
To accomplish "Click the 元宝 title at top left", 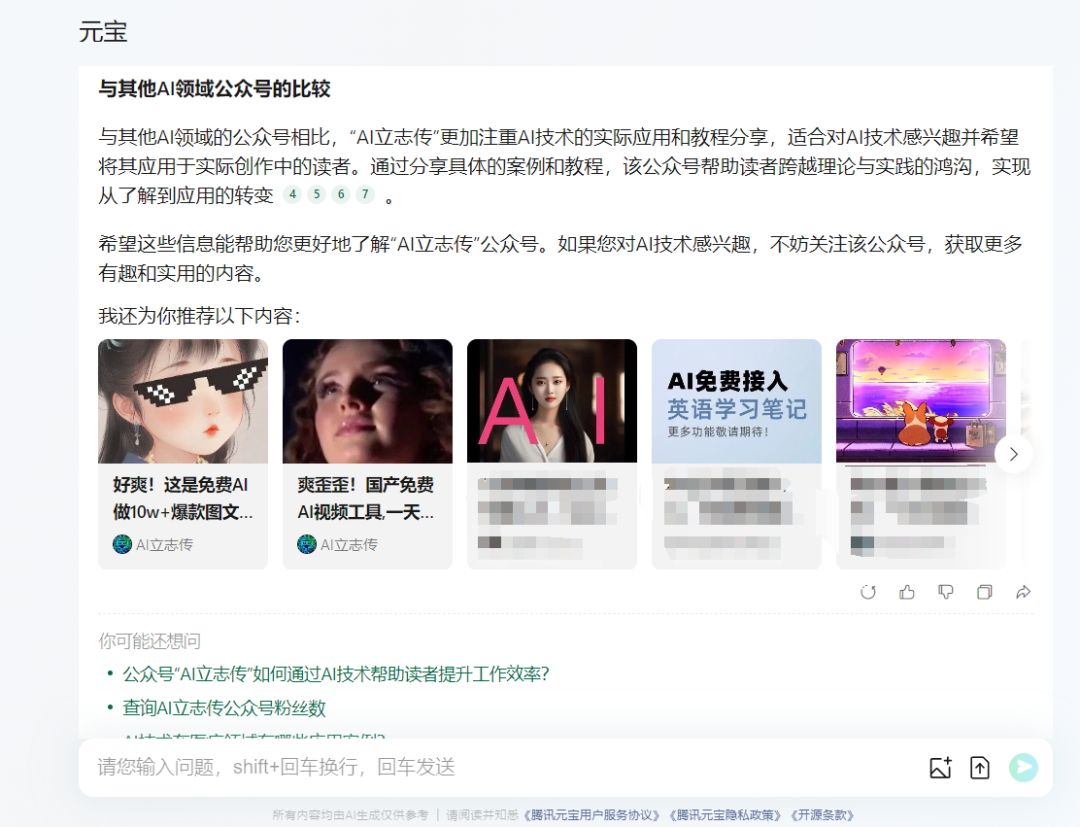I will click(96, 31).
